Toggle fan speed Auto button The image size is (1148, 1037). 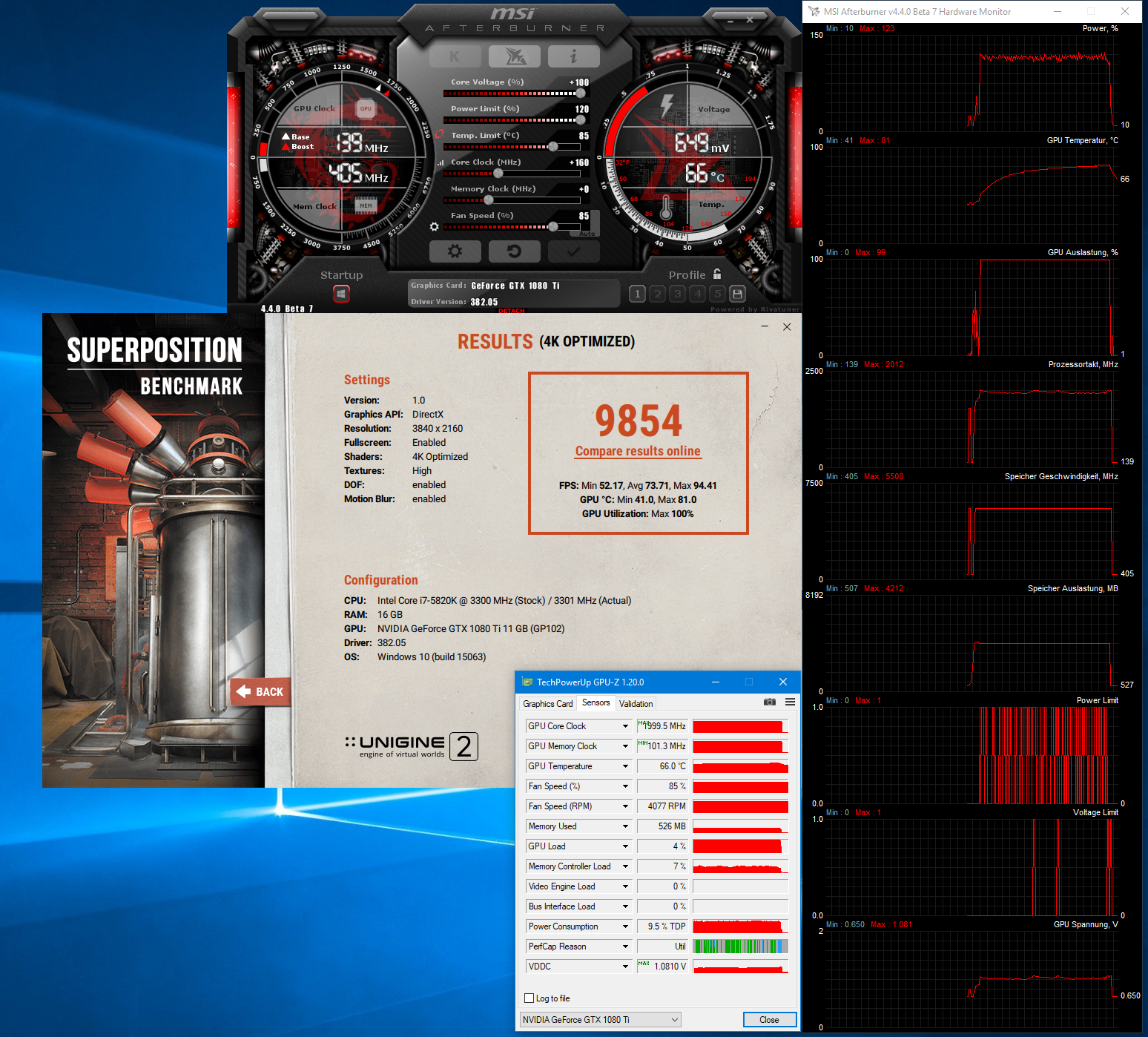[587, 234]
